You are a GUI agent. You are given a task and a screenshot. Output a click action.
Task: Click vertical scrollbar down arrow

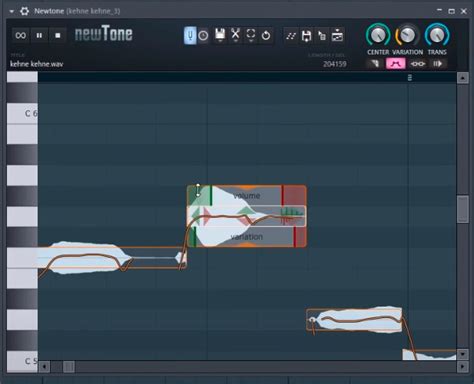[x=462, y=354]
